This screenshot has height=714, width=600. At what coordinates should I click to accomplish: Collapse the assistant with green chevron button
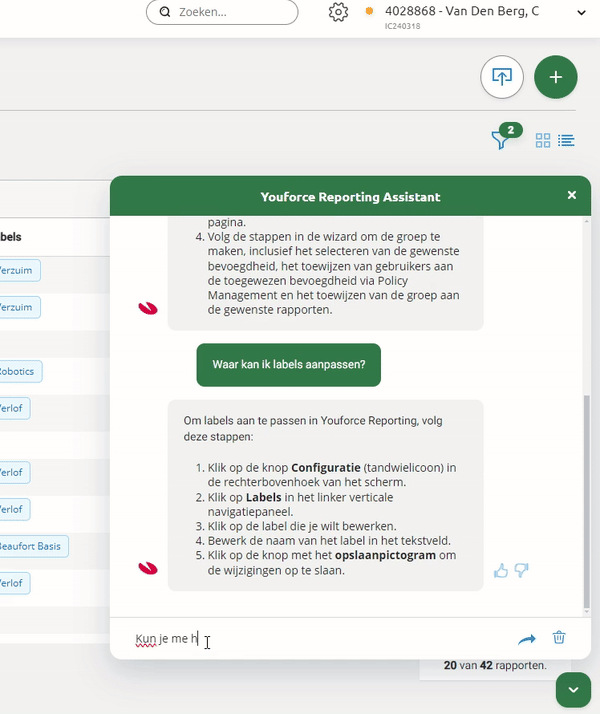pos(573,690)
